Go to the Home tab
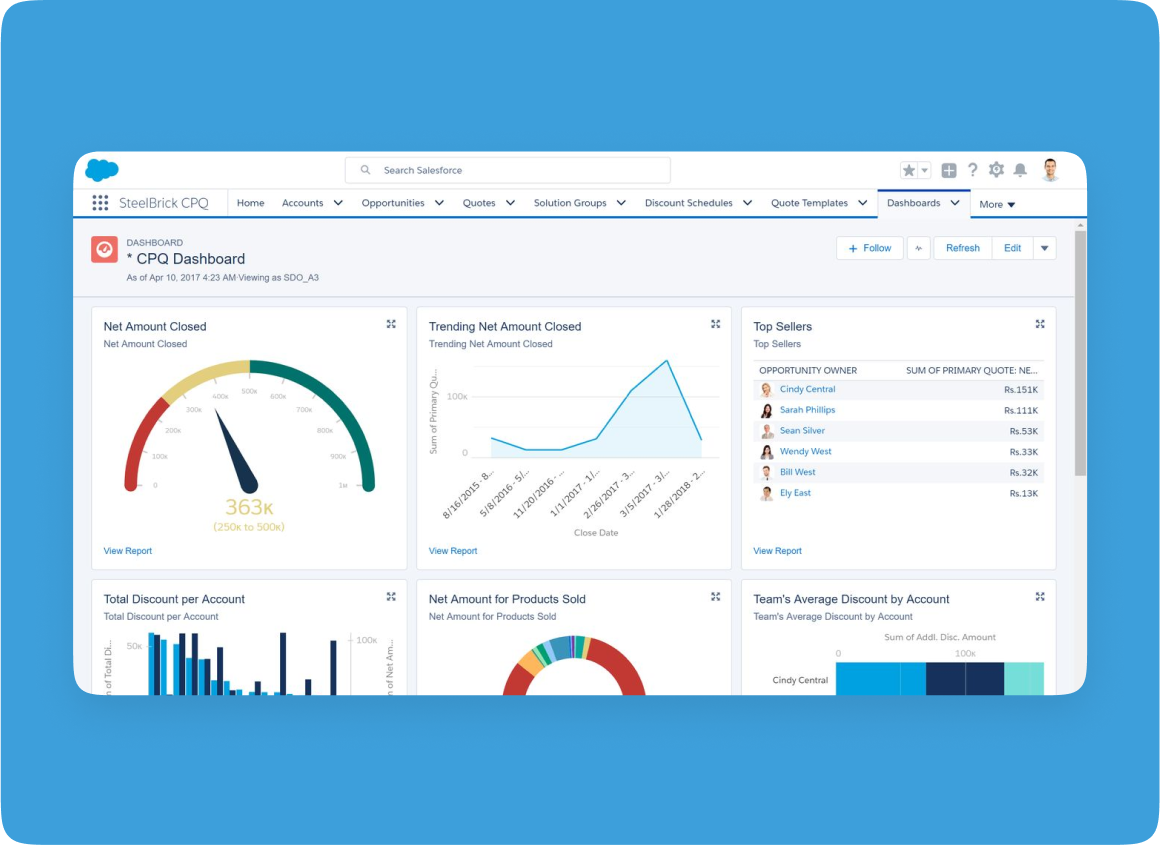Image resolution: width=1160 pixels, height=845 pixels. coord(250,203)
